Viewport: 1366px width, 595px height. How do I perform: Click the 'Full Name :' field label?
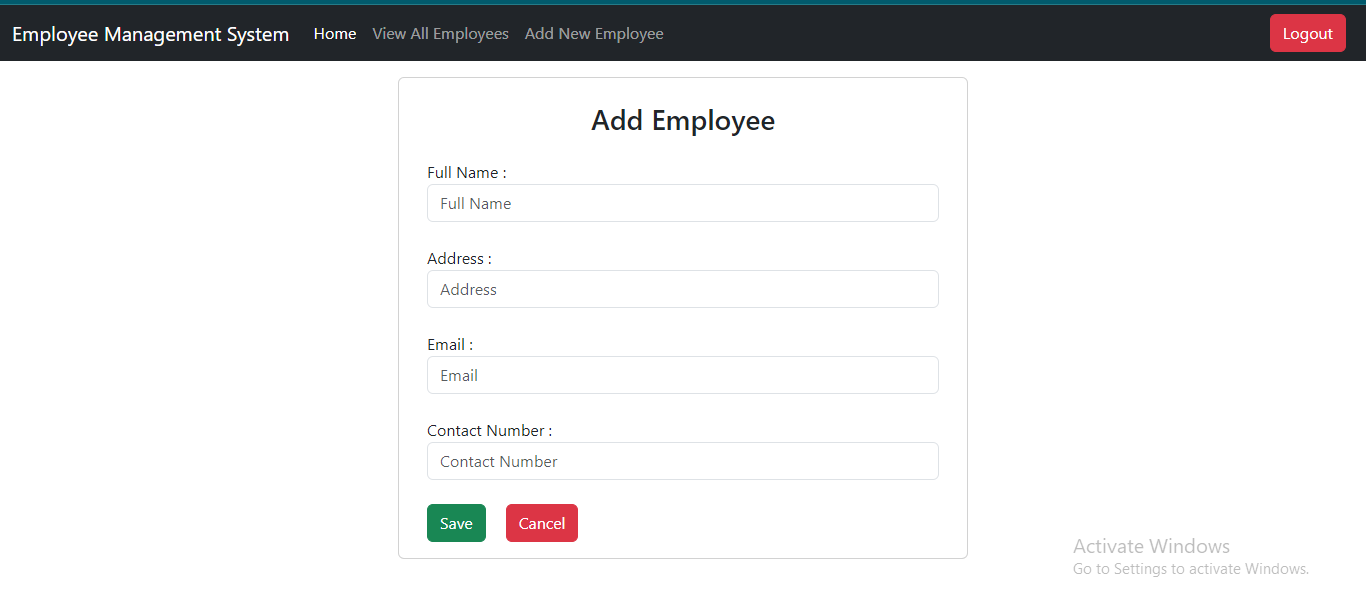coord(467,173)
